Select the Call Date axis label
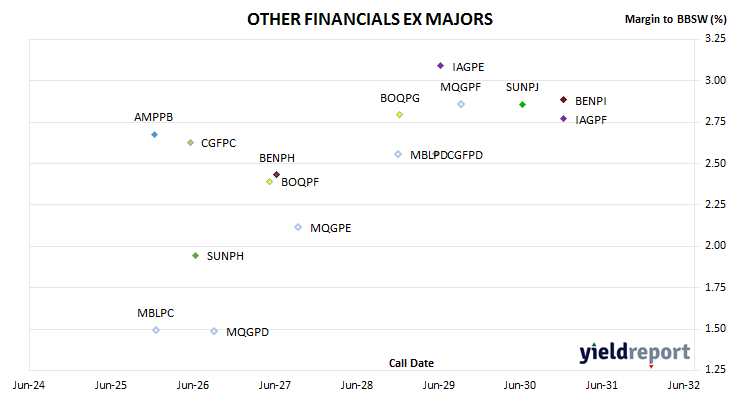 coord(411,363)
